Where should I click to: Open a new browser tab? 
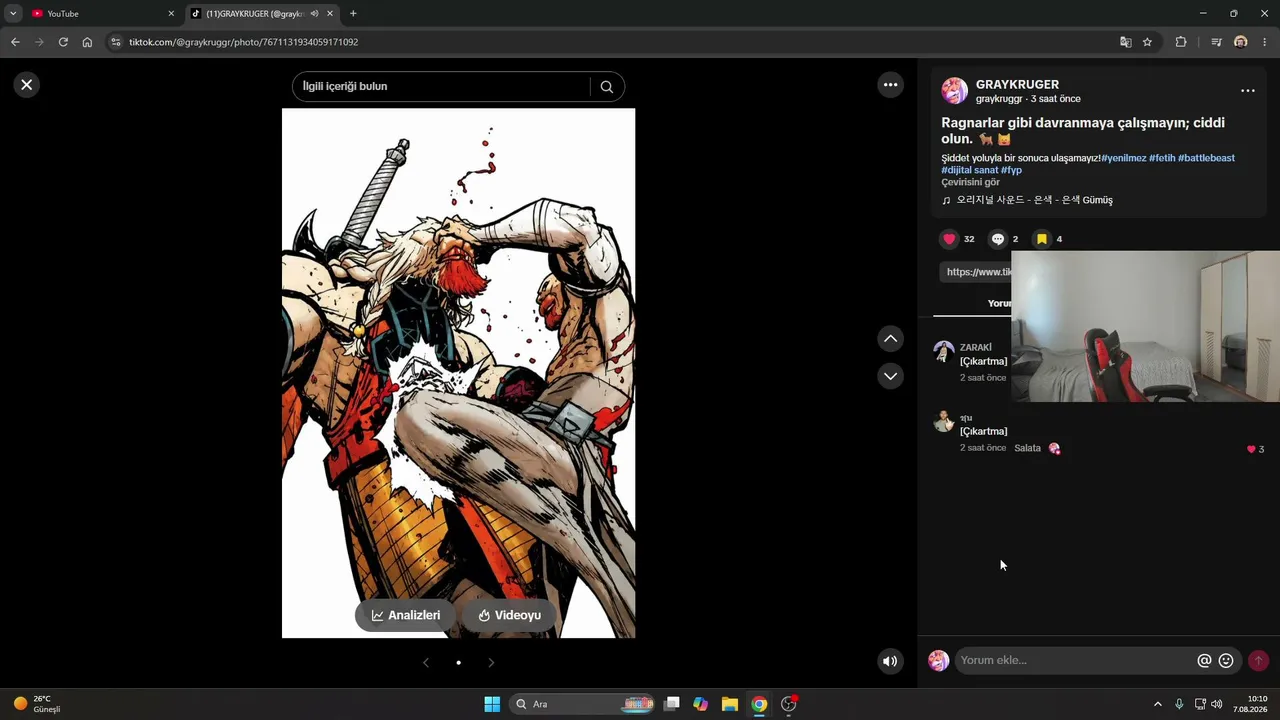[353, 14]
